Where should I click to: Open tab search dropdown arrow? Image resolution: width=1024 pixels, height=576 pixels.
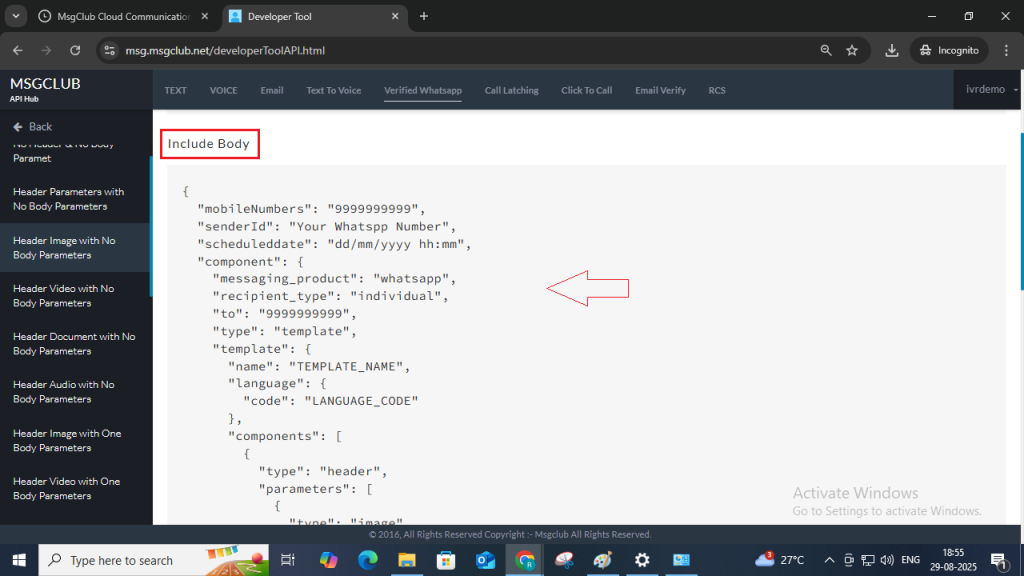click(16, 16)
